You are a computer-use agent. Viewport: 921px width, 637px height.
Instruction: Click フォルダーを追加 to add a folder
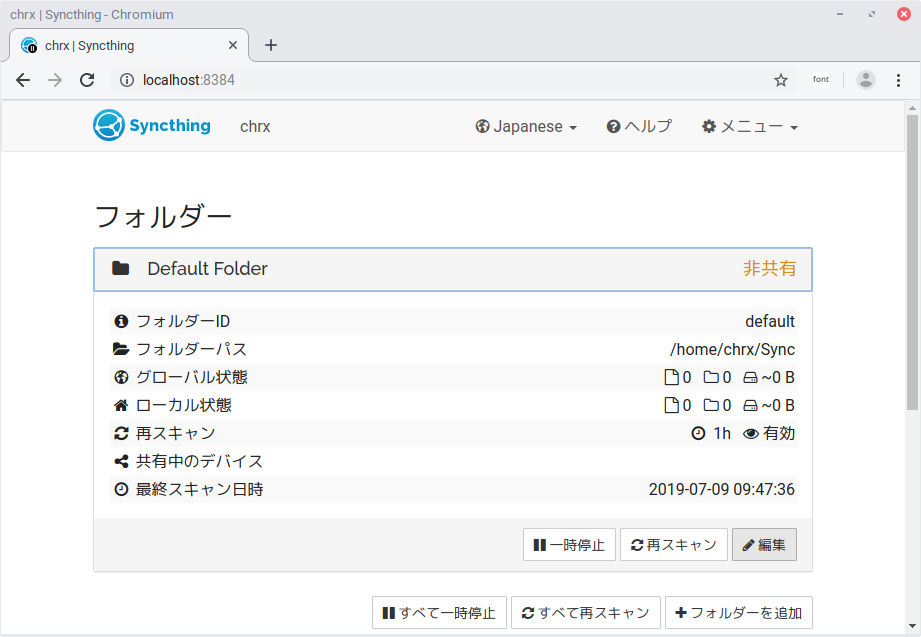pyautogui.click(x=738, y=613)
